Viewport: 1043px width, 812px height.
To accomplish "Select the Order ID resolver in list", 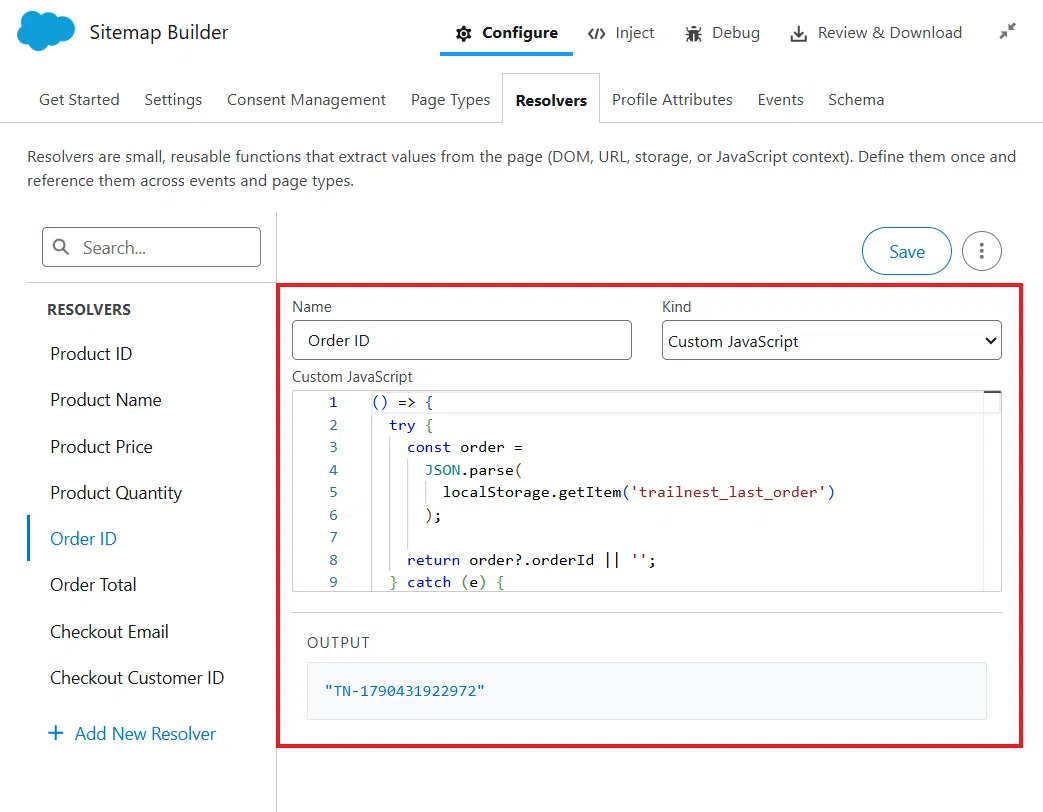I will pos(83,539).
